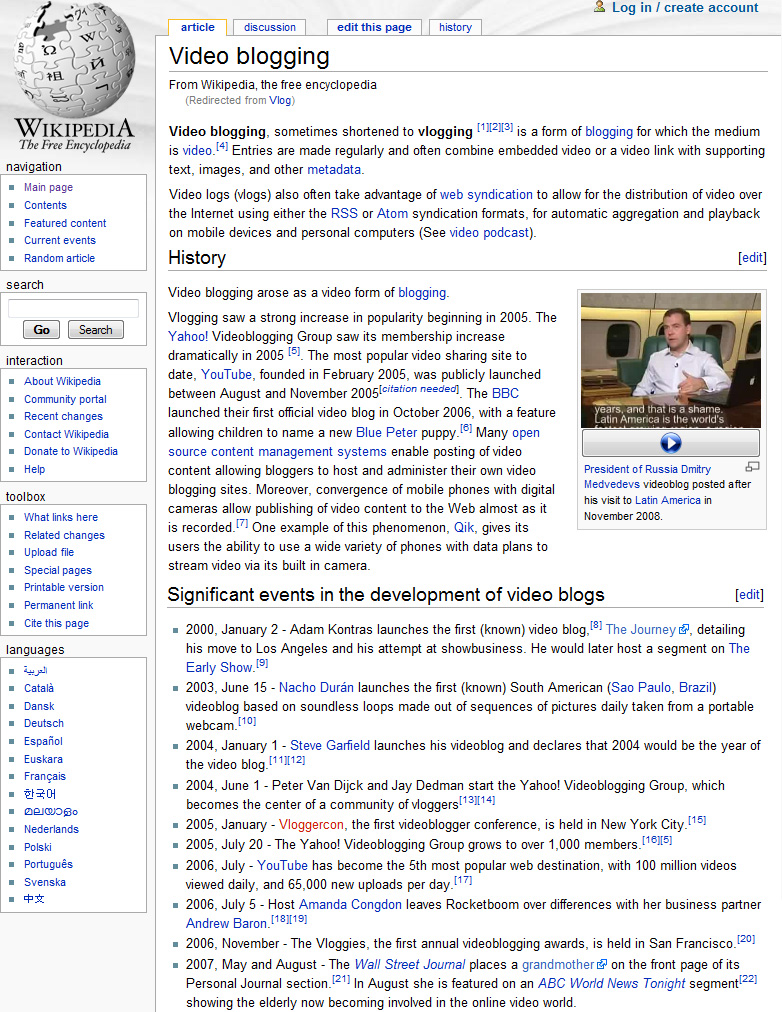782x1012 pixels.
Task: Follow the Vlog redirect link
Action: click(280, 100)
